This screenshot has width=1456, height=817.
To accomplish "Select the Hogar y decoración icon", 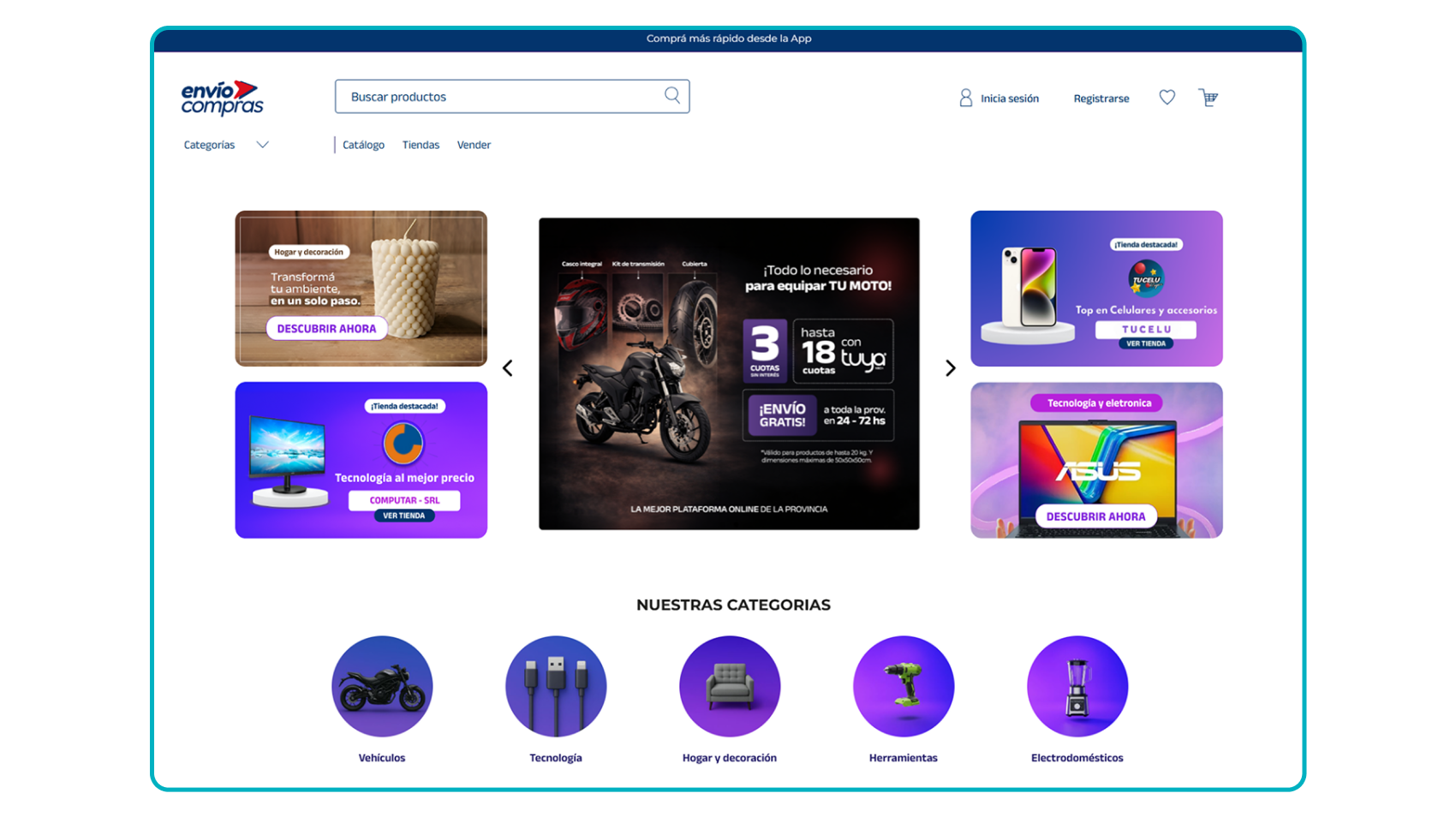I will point(730,686).
